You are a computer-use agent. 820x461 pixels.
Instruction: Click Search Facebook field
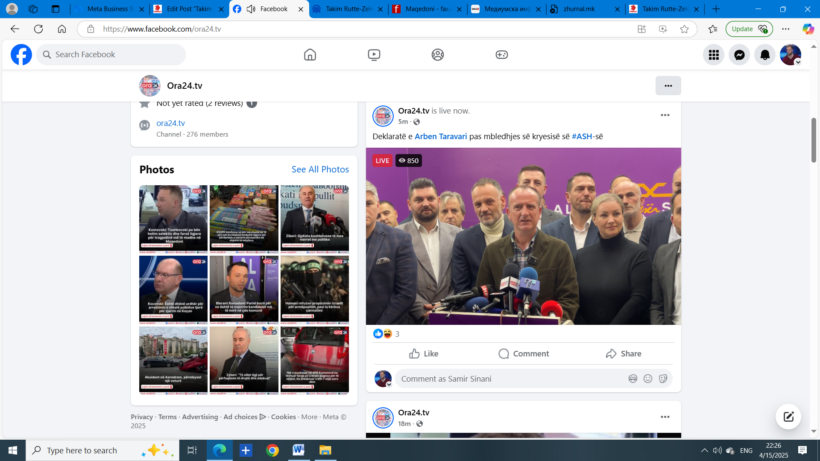pos(111,54)
